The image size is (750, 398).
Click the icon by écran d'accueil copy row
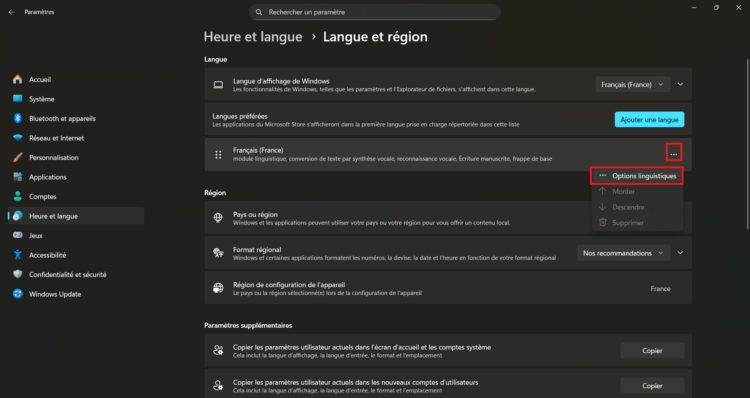click(x=218, y=350)
